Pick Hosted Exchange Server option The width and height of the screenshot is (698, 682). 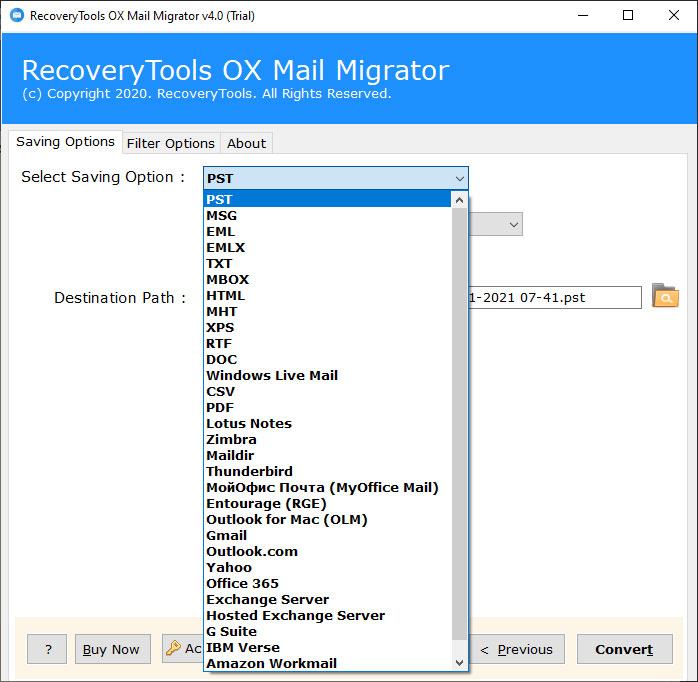click(x=327, y=616)
